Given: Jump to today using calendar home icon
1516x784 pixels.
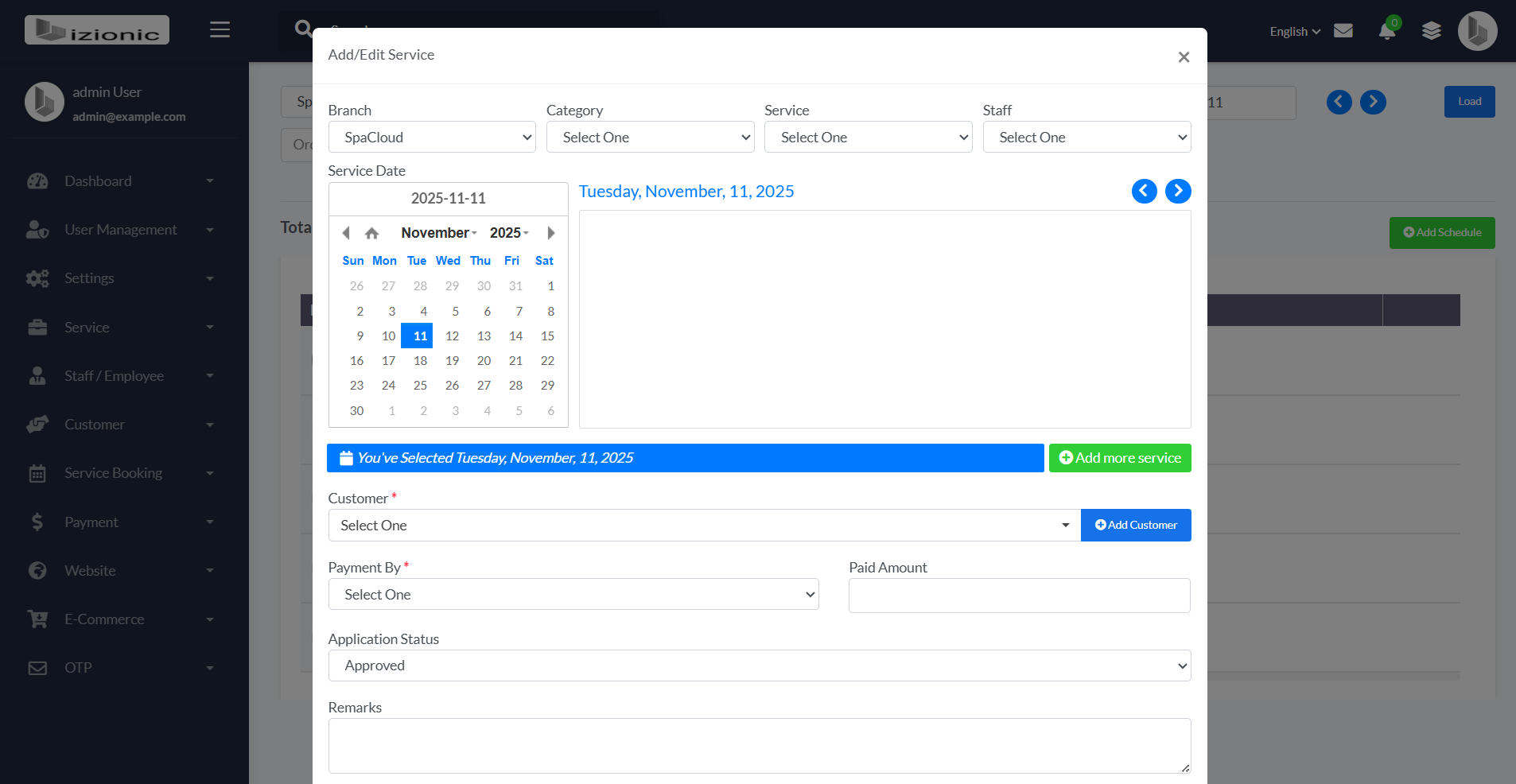Looking at the screenshot, I should coord(371,233).
